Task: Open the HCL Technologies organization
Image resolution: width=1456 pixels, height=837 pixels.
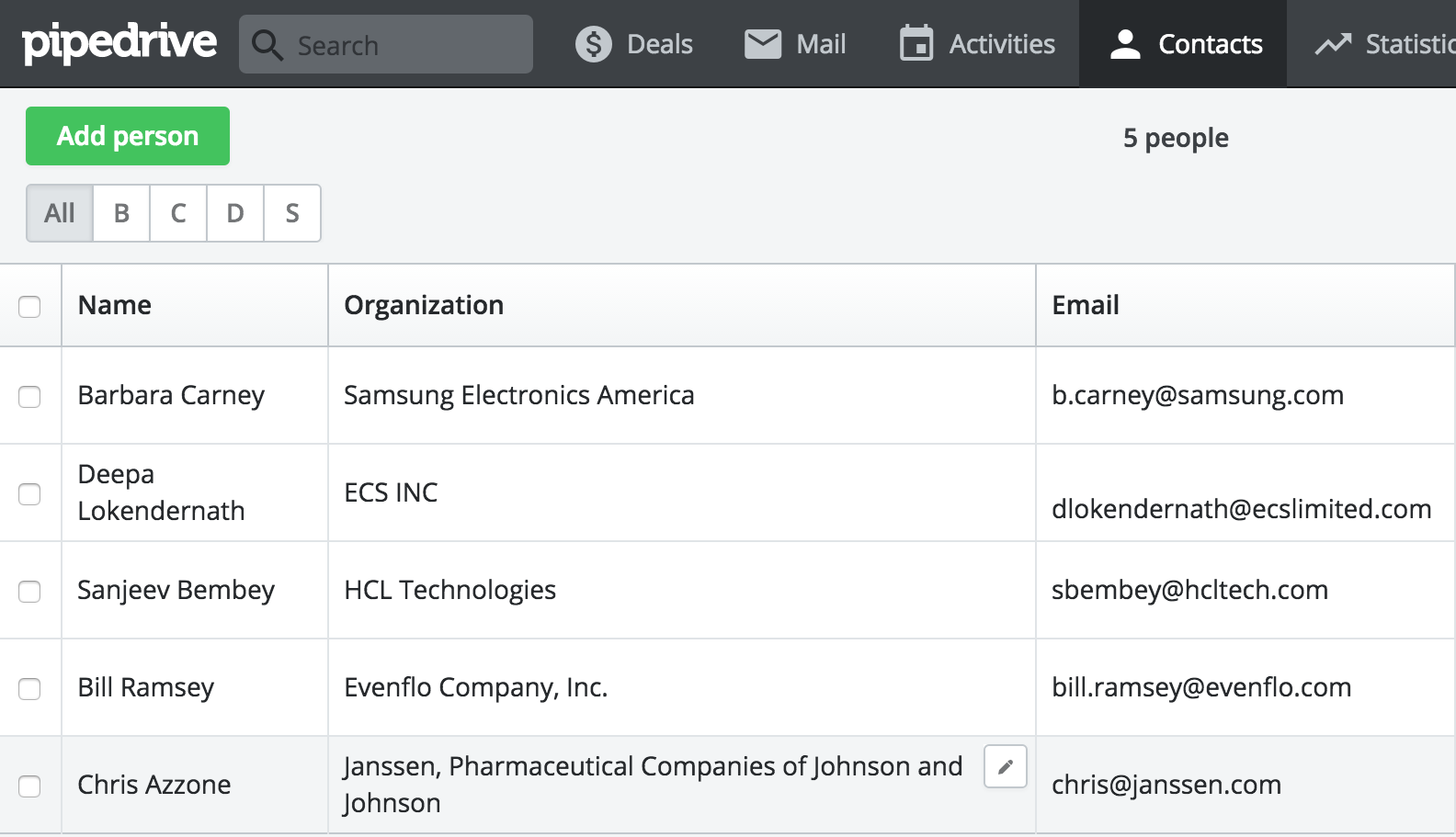Action: point(450,590)
